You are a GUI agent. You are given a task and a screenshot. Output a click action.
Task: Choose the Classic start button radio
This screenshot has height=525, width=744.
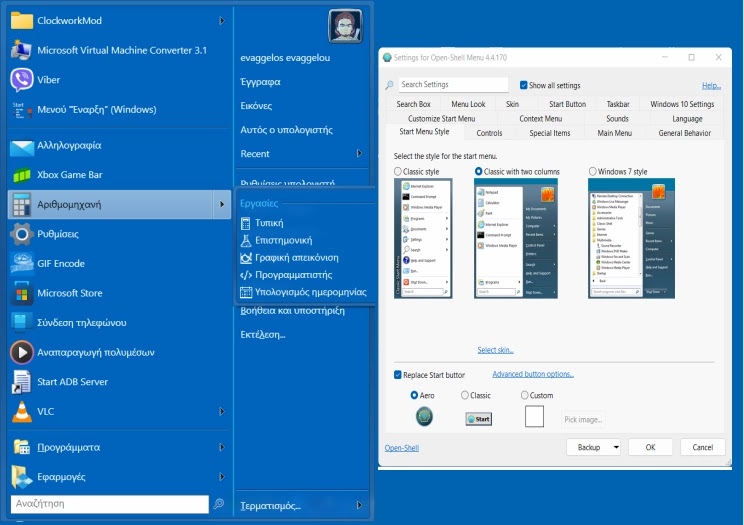(465, 395)
